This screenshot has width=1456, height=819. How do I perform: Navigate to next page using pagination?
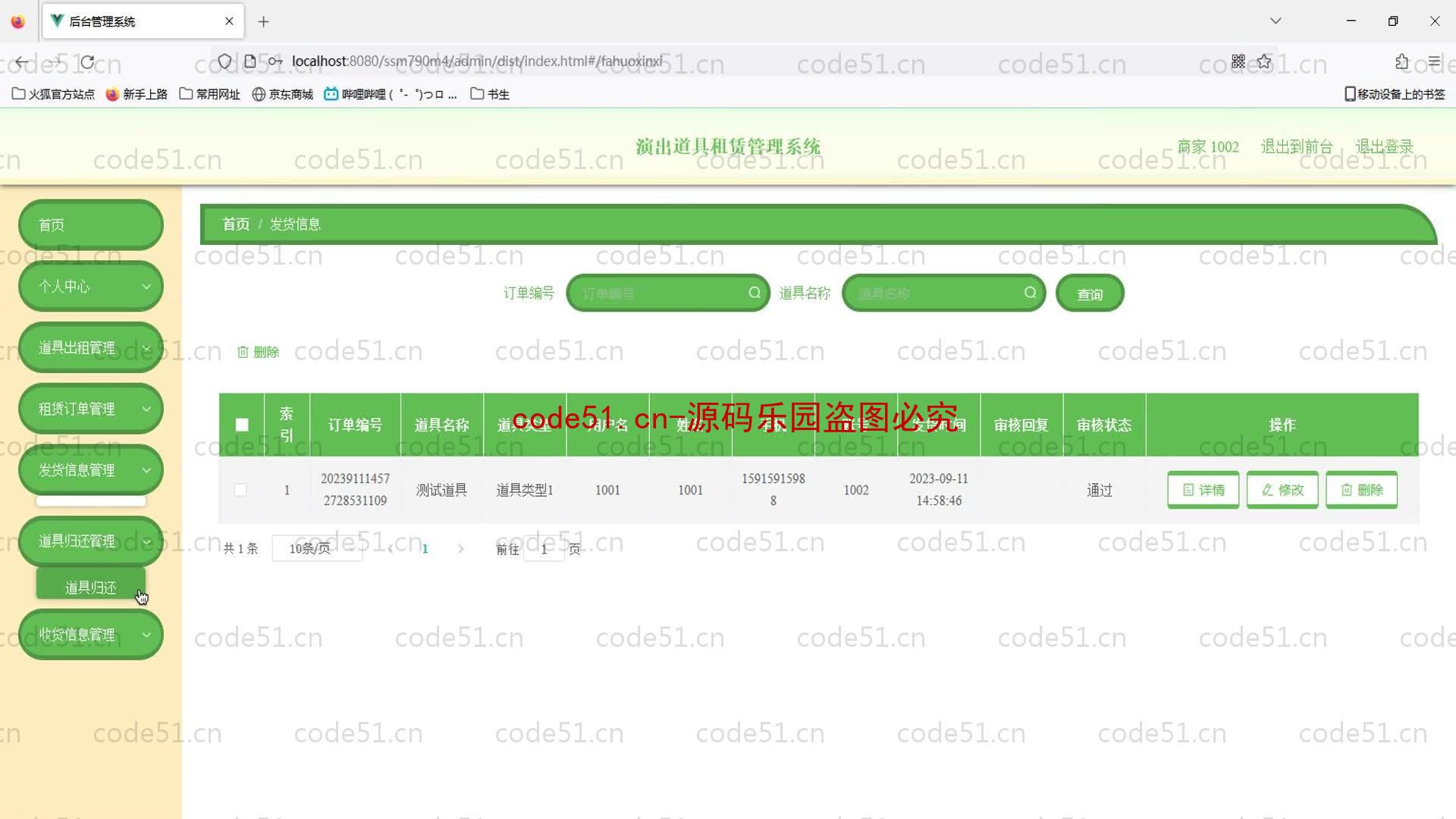[x=461, y=548]
